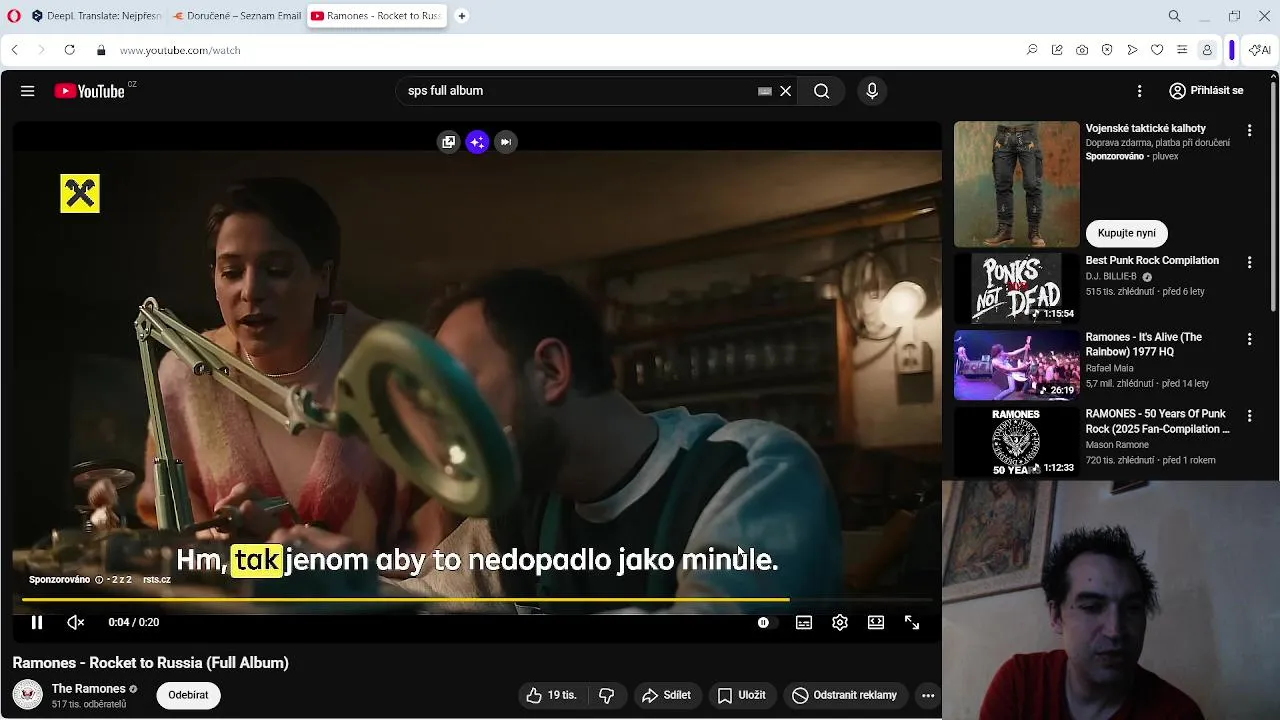This screenshot has width=1280, height=720.
Task: Open D.J. BILLIE-B channel link
Action: point(1111,277)
